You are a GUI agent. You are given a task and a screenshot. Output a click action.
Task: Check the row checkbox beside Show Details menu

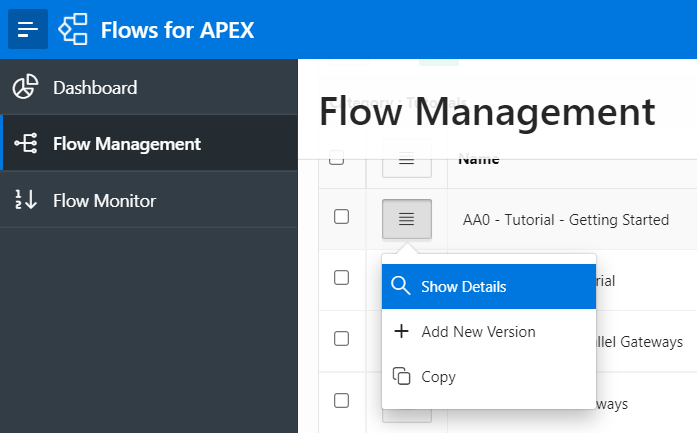(341, 279)
